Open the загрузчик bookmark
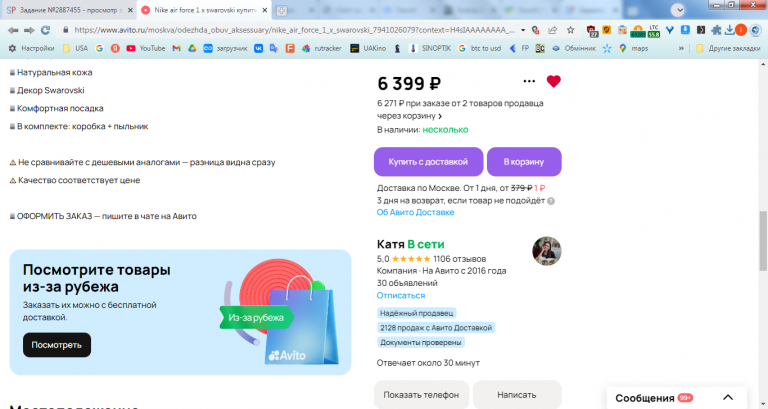 click(226, 48)
